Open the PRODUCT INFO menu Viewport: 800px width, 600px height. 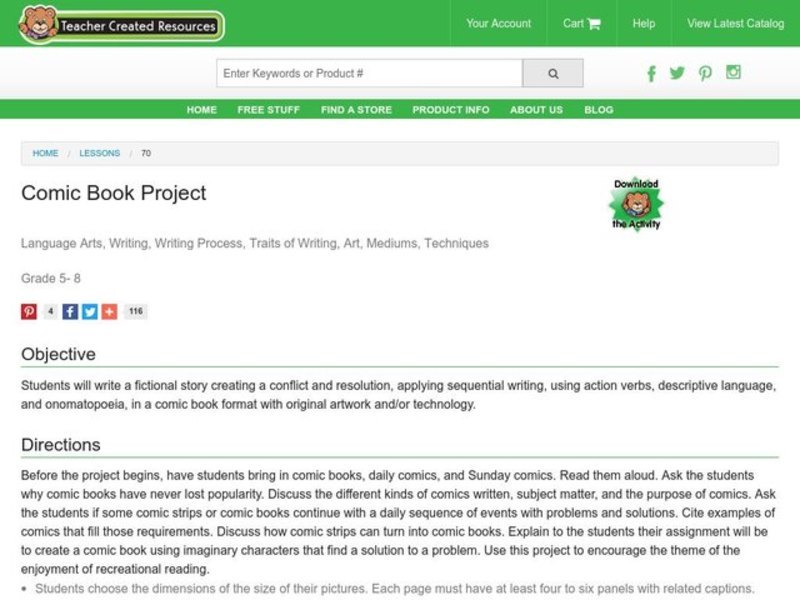pos(450,110)
